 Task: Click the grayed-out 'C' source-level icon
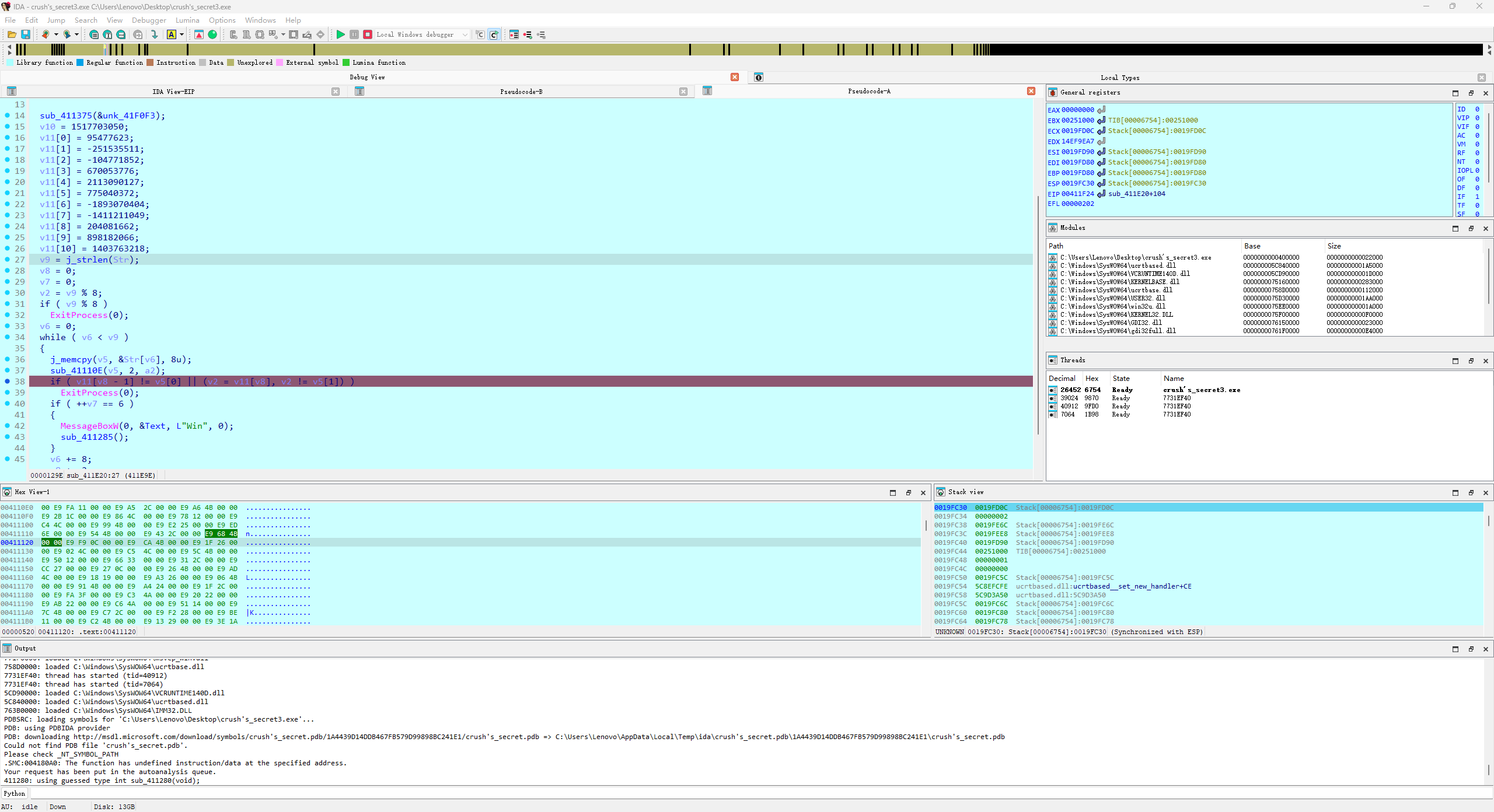[x=480, y=35]
